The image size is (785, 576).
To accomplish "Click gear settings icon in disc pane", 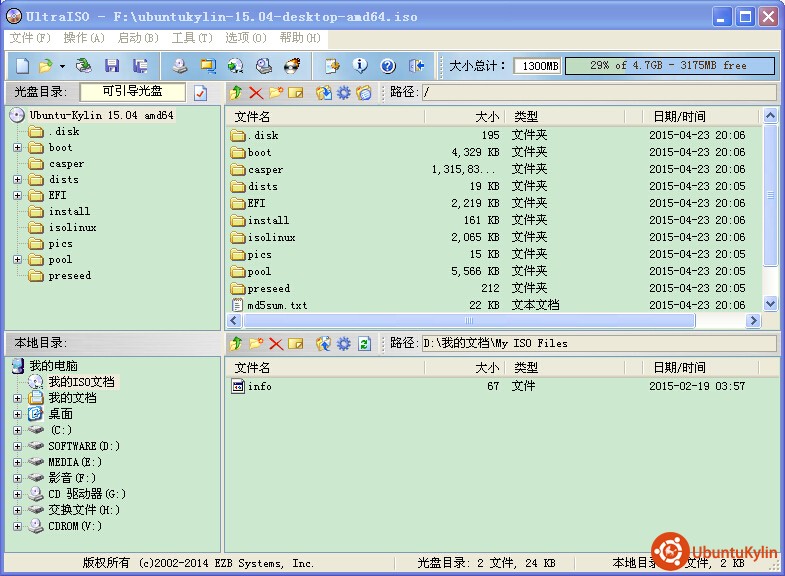I will point(343,93).
